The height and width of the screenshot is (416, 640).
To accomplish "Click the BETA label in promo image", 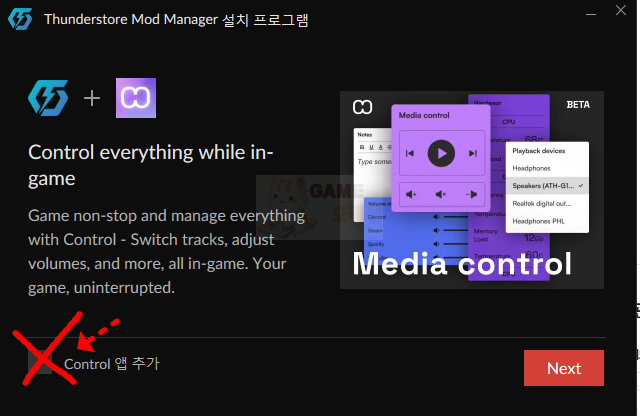I will pyautogui.click(x=578, y=105).
